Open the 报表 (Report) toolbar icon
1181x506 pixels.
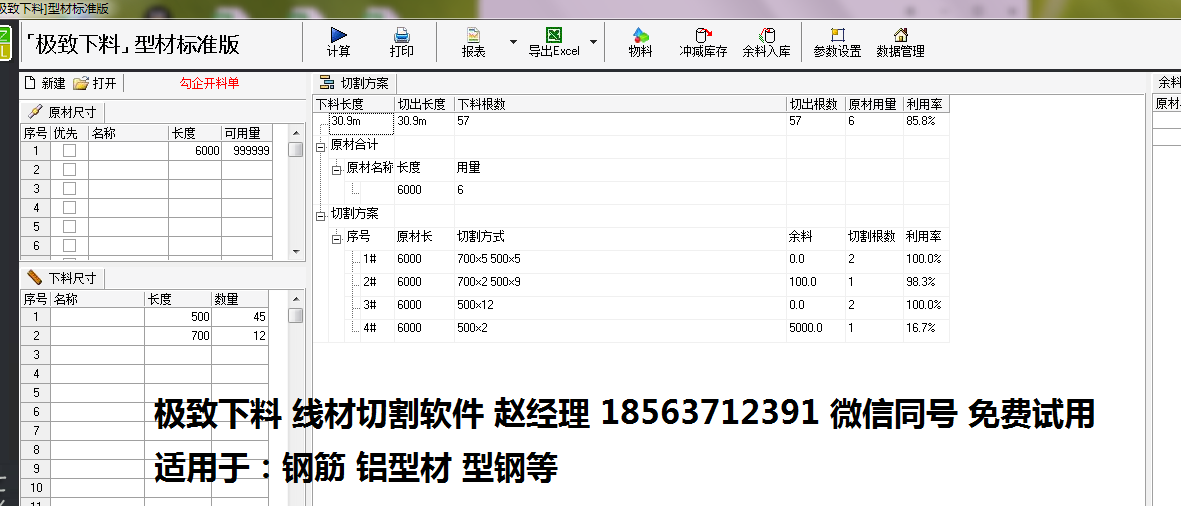point(473,36)
